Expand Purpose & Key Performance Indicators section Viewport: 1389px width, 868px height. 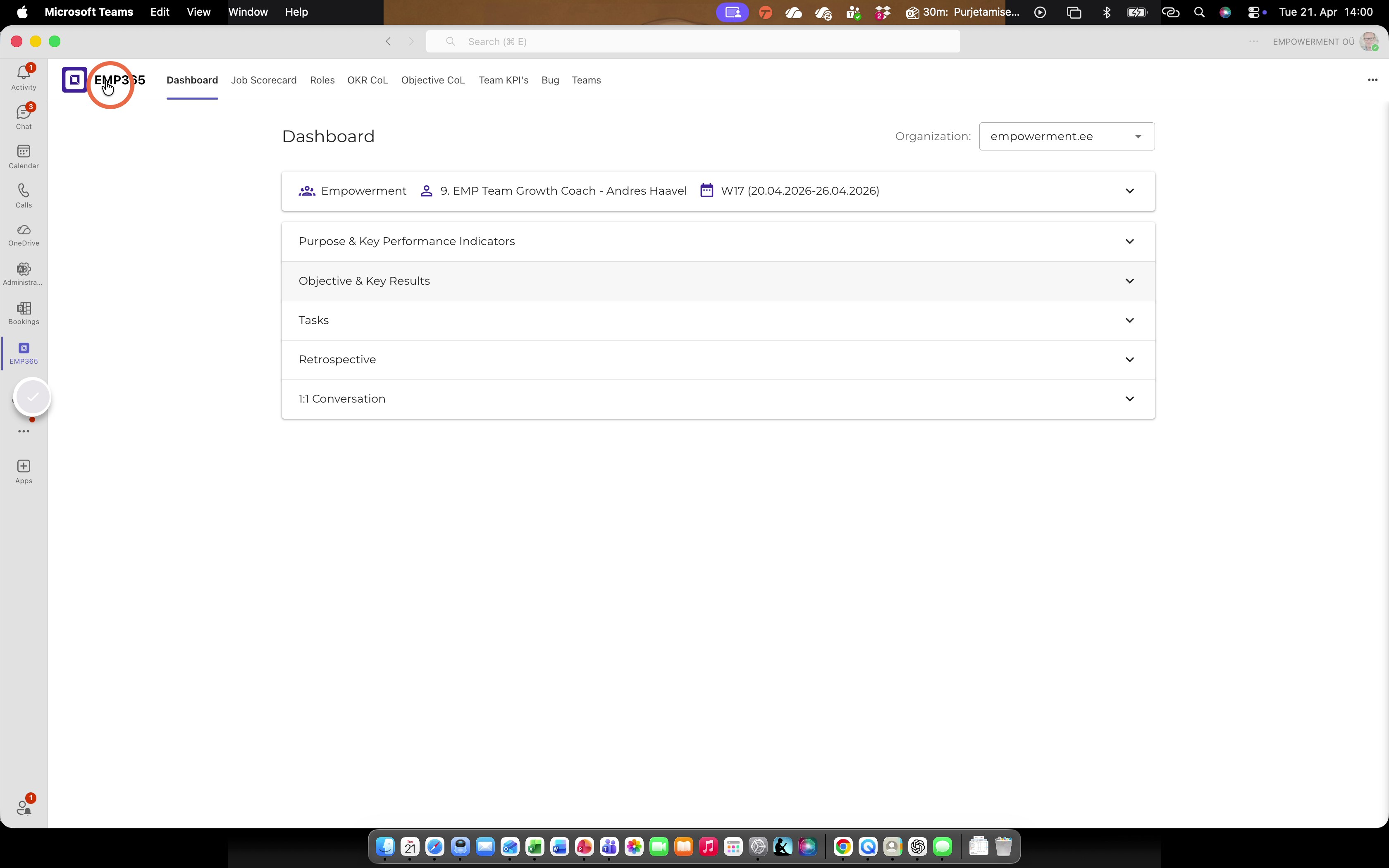pyautogui.click(x=718, y=242)
